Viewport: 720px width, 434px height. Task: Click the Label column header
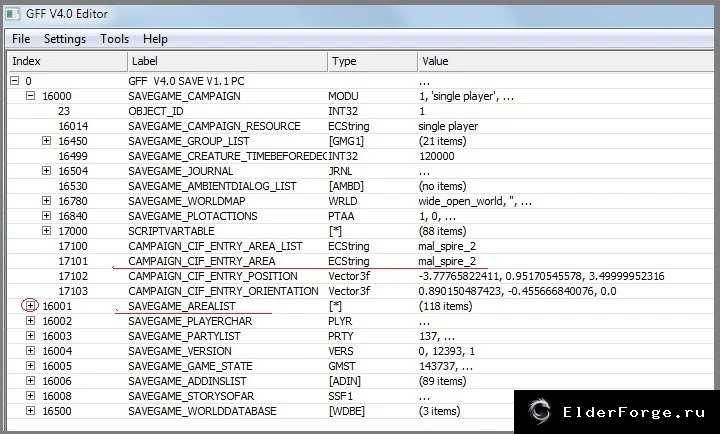227,61
